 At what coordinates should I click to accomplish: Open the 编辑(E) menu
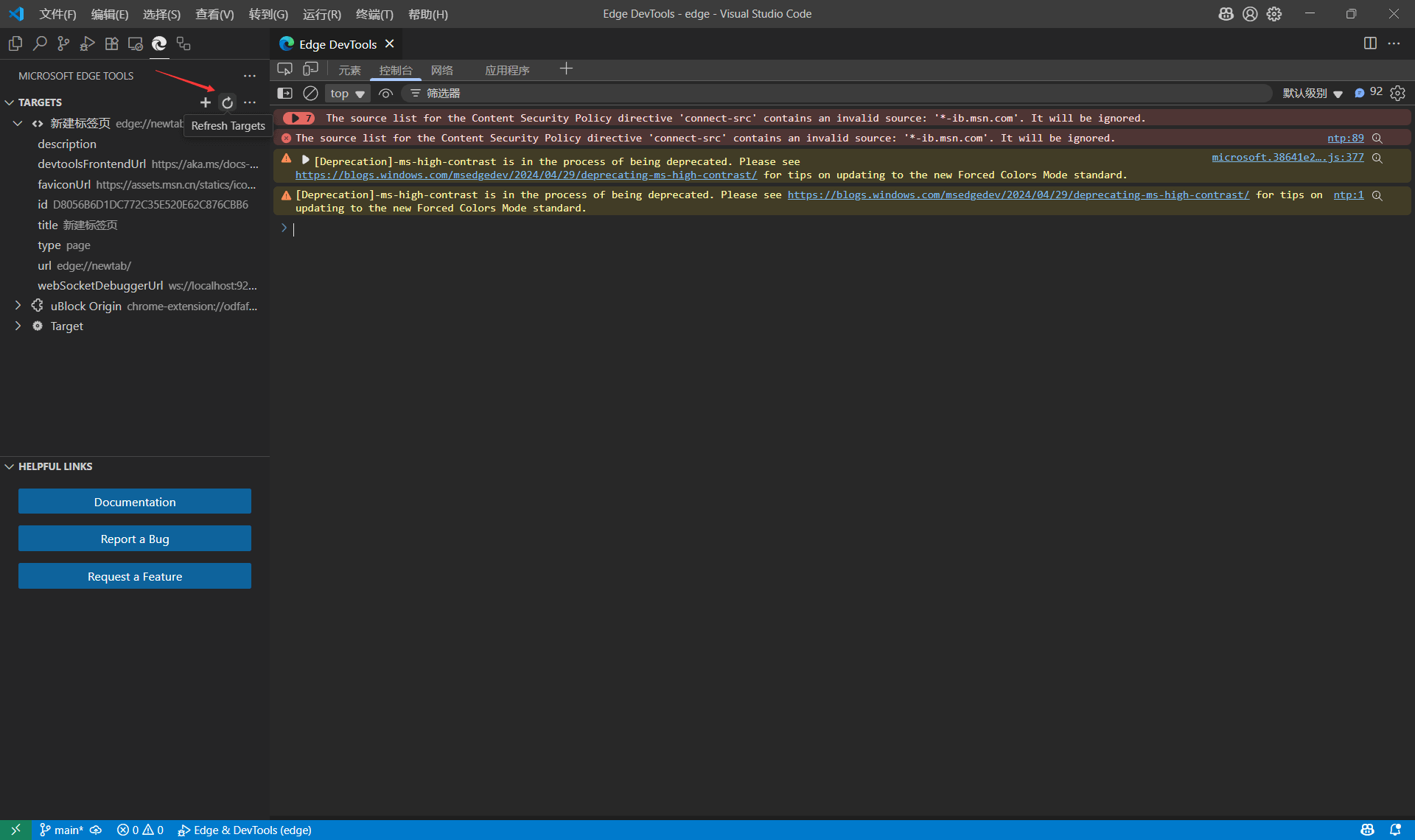click(109, 14)
